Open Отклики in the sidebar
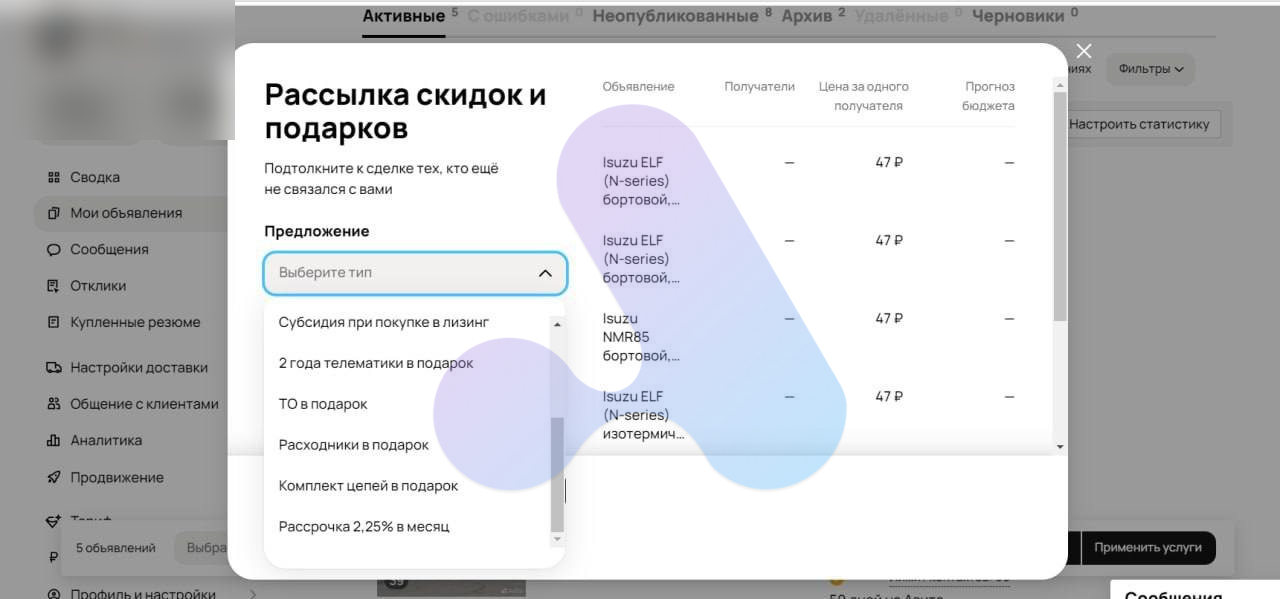 click(98, 286)
